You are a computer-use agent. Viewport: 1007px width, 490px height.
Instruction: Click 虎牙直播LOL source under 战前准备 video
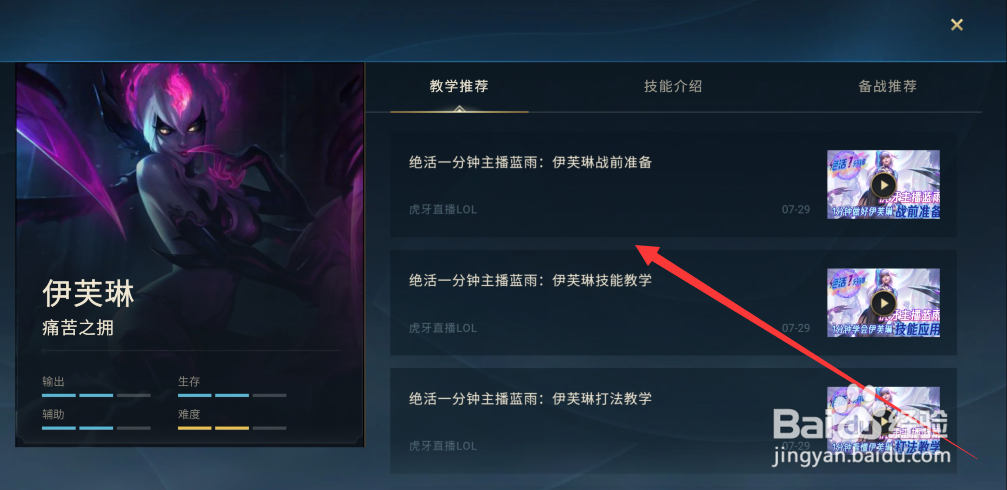[443, 210]
